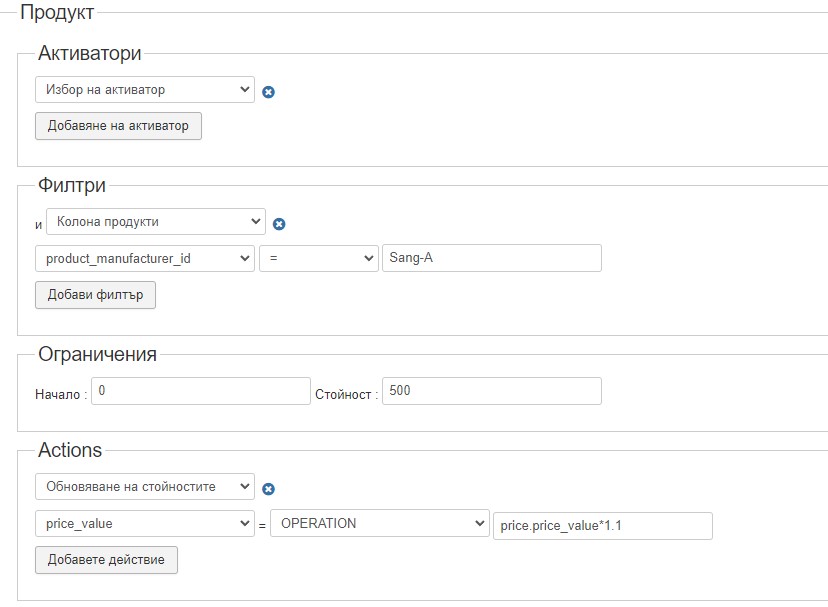
Task: Open the product_manufacturer_id column dropdown
Action: click(x=145, y=258)
